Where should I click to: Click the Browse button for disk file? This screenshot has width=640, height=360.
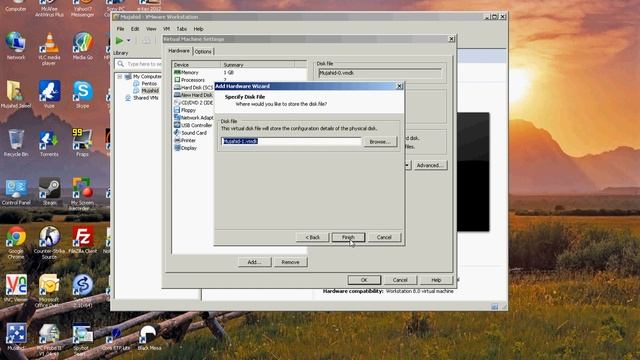pos(380,142)
